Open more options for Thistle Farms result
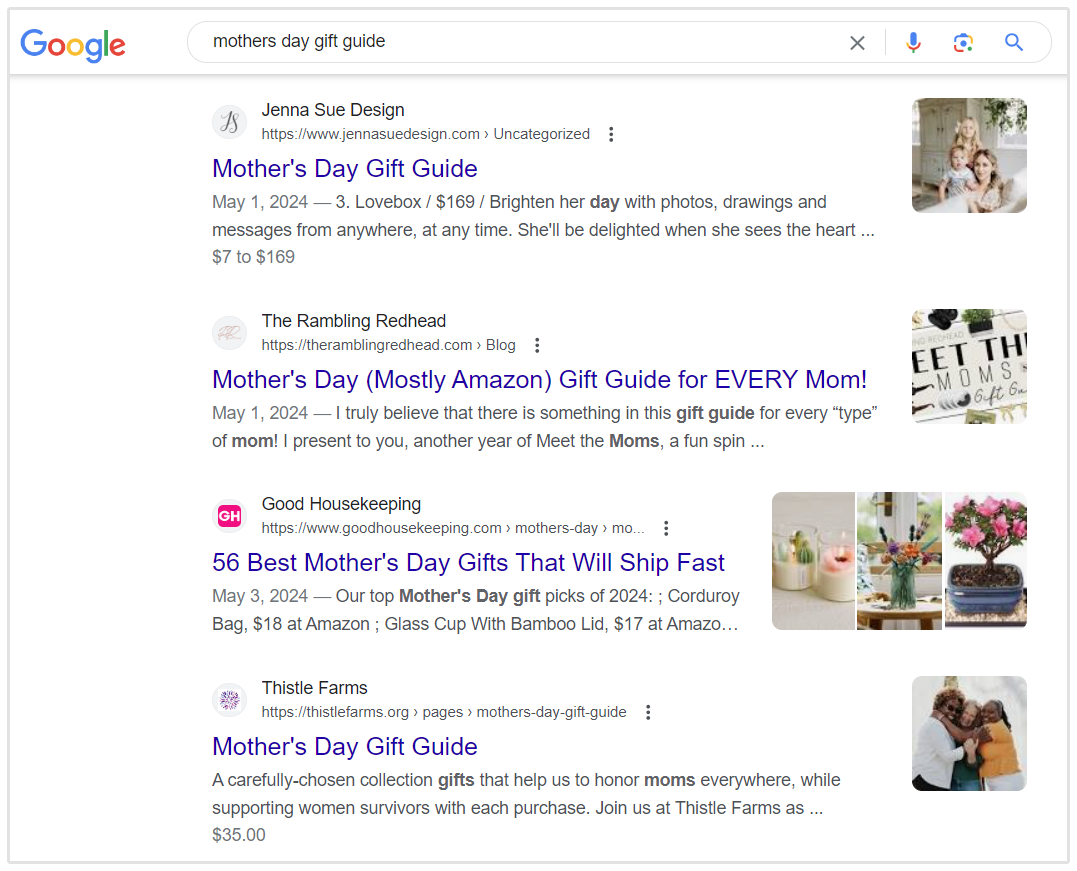1077x871 pixels. click(x=648, y=712)
